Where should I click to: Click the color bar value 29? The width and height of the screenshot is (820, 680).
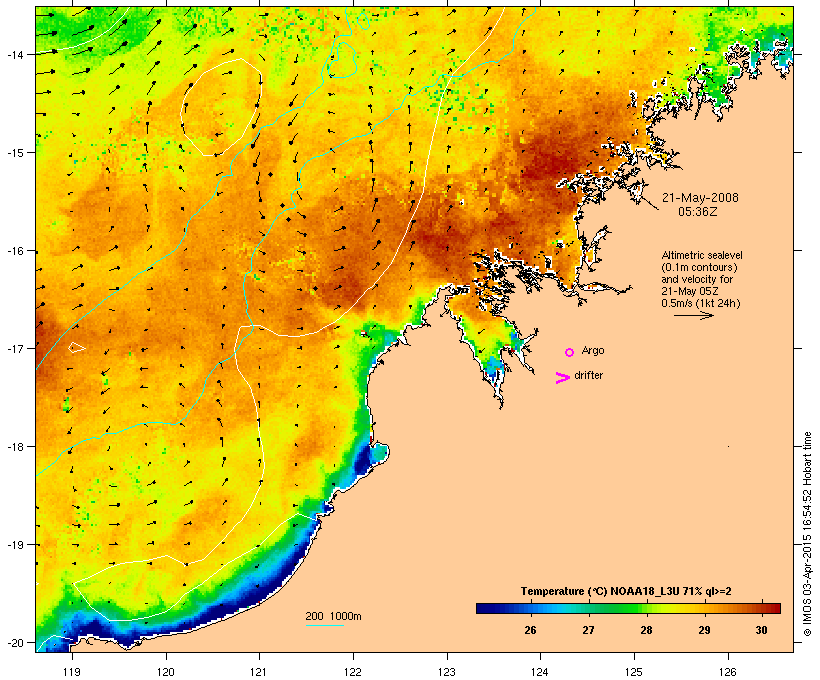(704, 630)
